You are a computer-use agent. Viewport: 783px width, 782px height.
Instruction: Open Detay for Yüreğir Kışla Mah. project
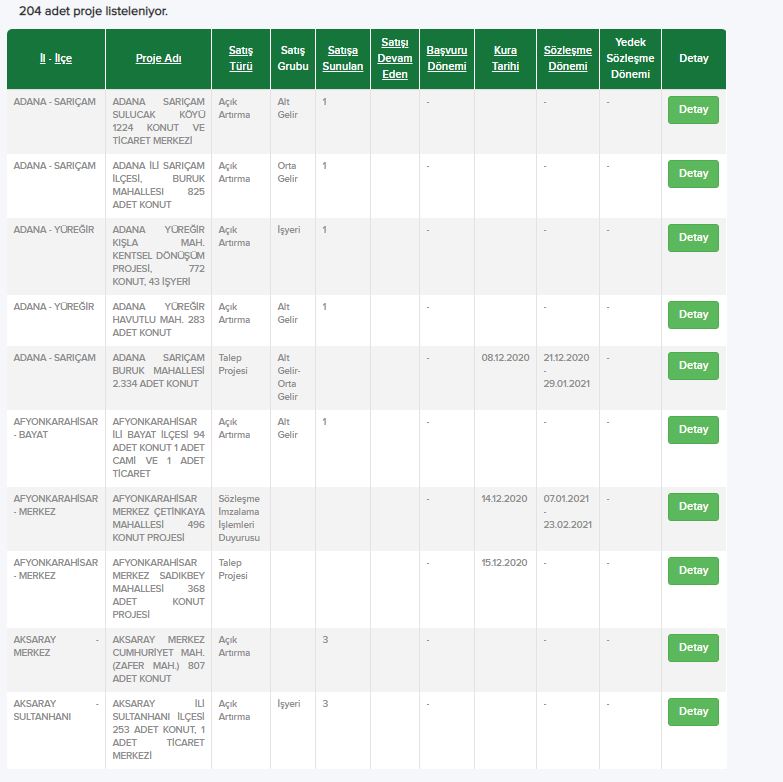tap(693, 238)
